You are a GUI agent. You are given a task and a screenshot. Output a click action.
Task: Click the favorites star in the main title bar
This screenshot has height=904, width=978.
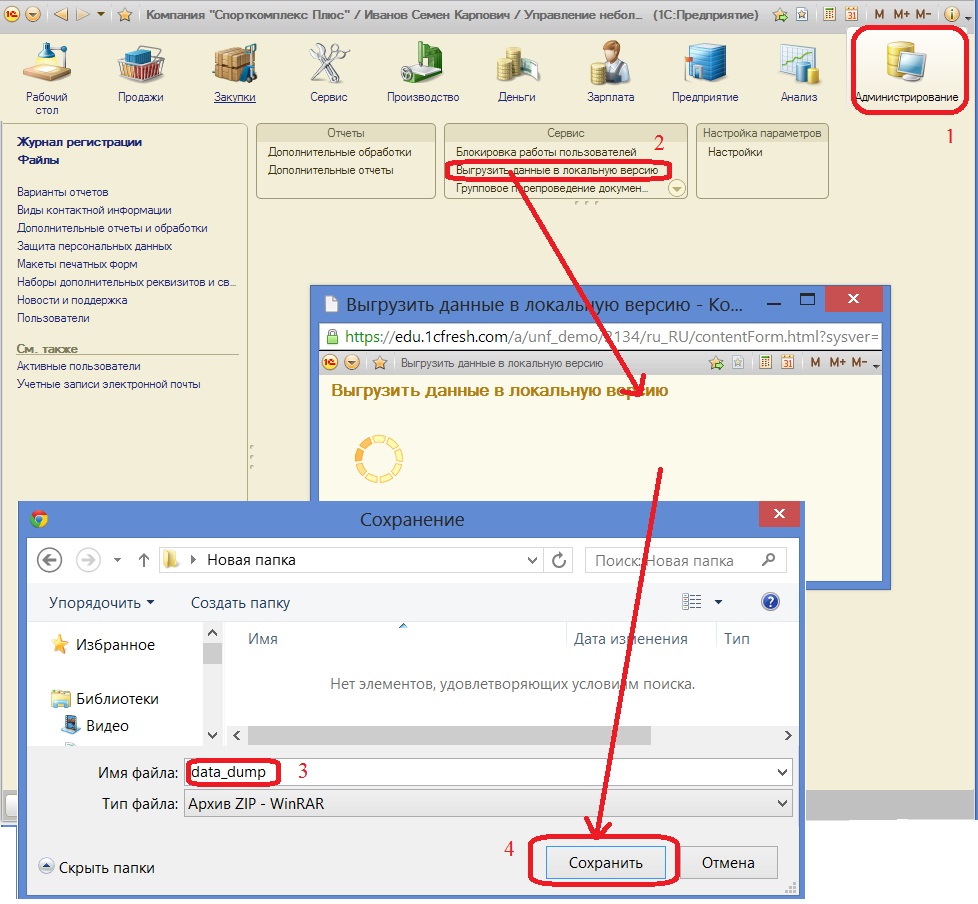tap(124, 14)
